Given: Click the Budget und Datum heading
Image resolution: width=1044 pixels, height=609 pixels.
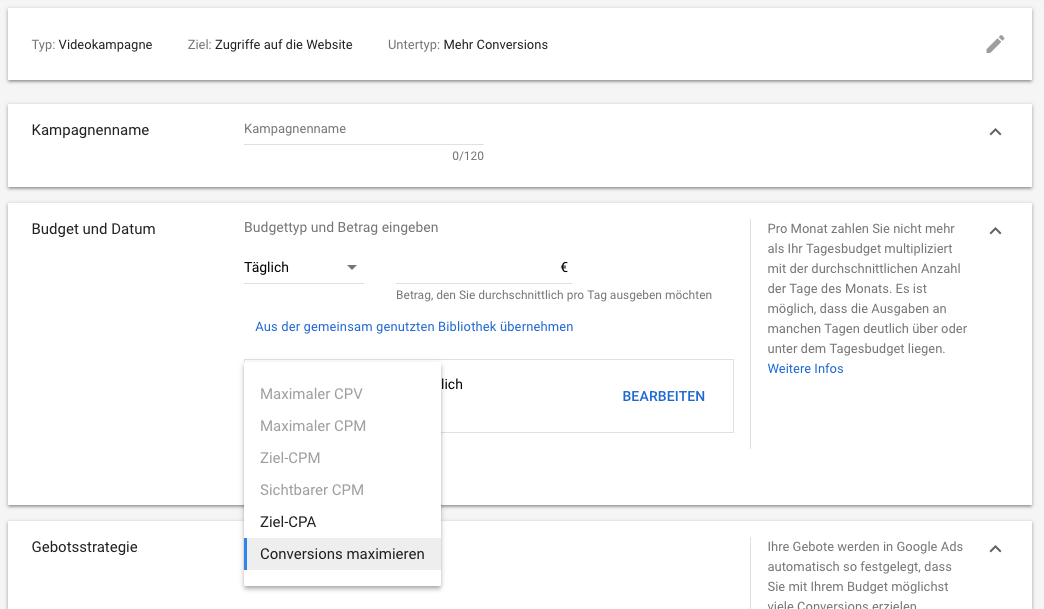Looking at the screenshot, I should coord(94,229).
